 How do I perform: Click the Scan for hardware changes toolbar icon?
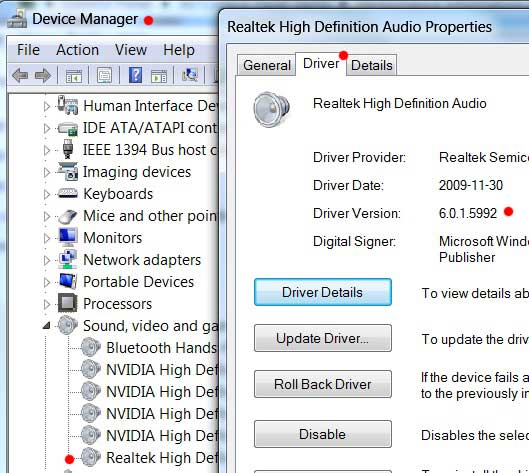[190, 75]
